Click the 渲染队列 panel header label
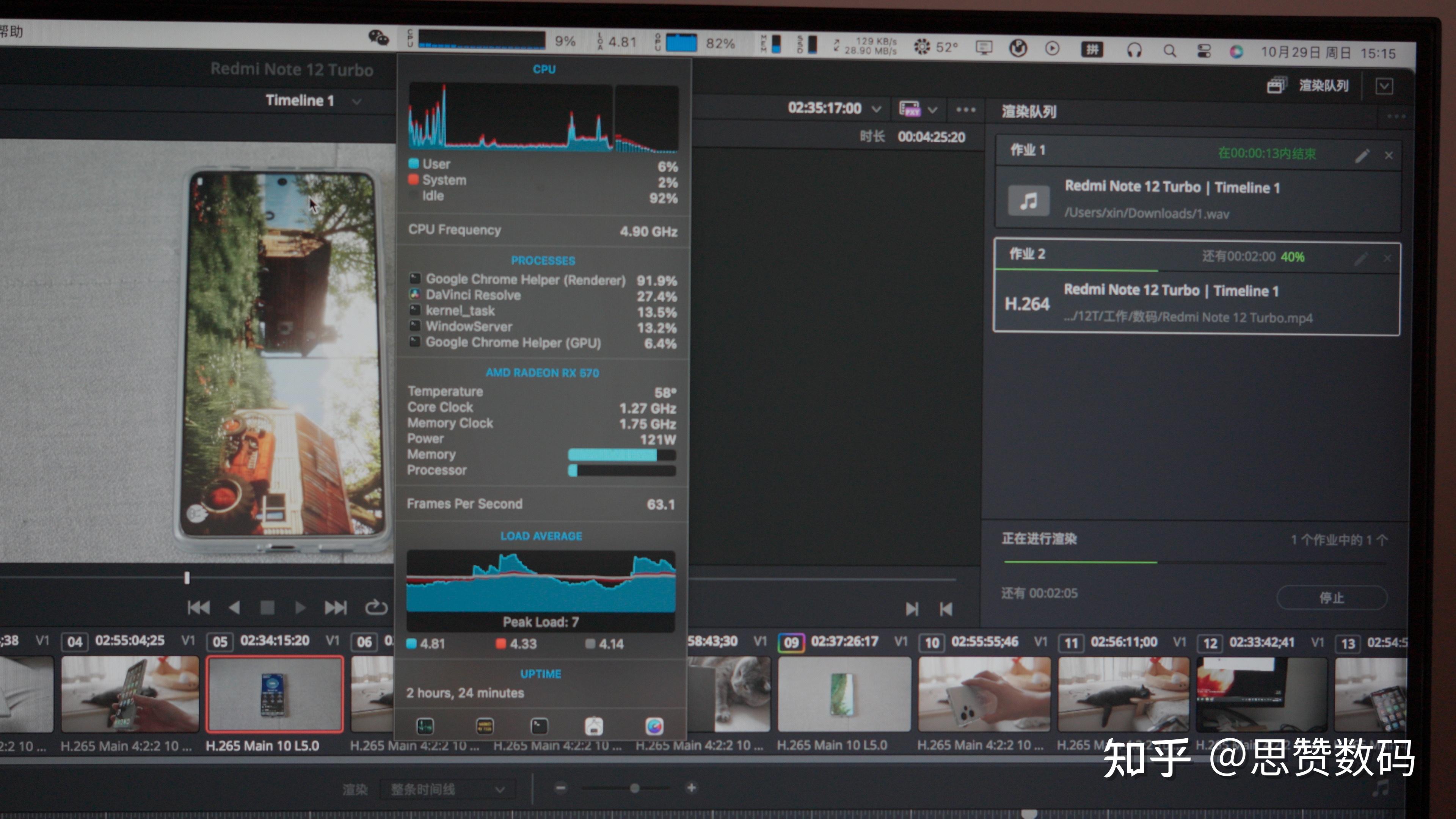 click(1029, 111)
